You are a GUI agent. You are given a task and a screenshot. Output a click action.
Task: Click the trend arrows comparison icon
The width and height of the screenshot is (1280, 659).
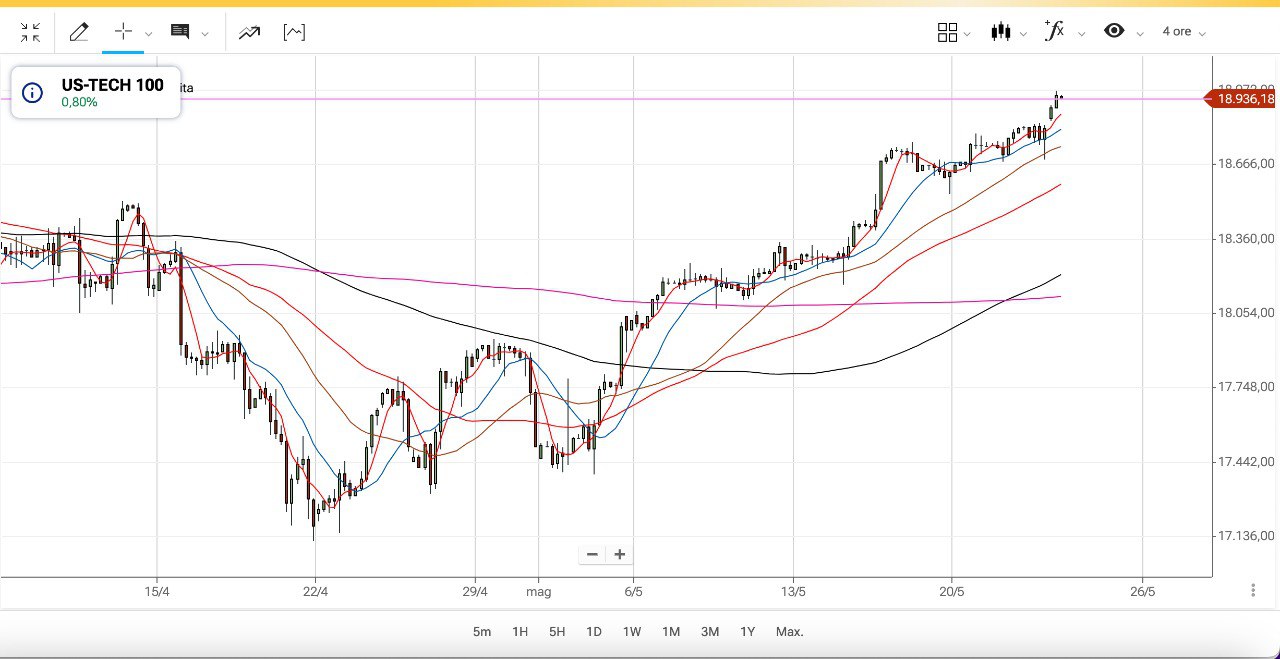click(249, 32)
